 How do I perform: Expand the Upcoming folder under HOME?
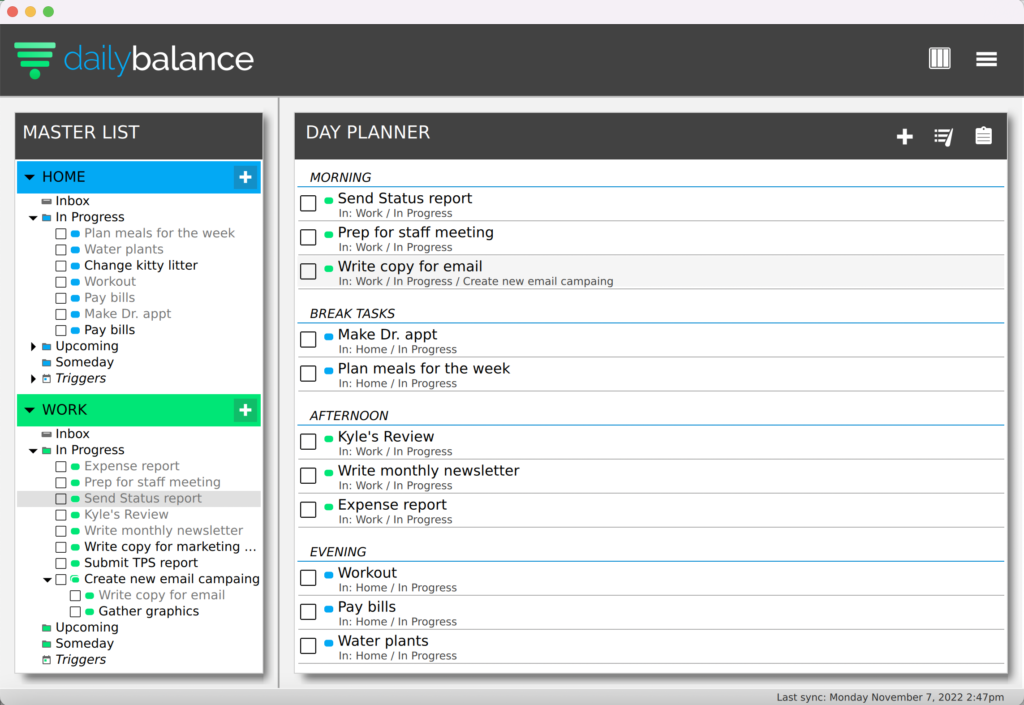(34, 347)
